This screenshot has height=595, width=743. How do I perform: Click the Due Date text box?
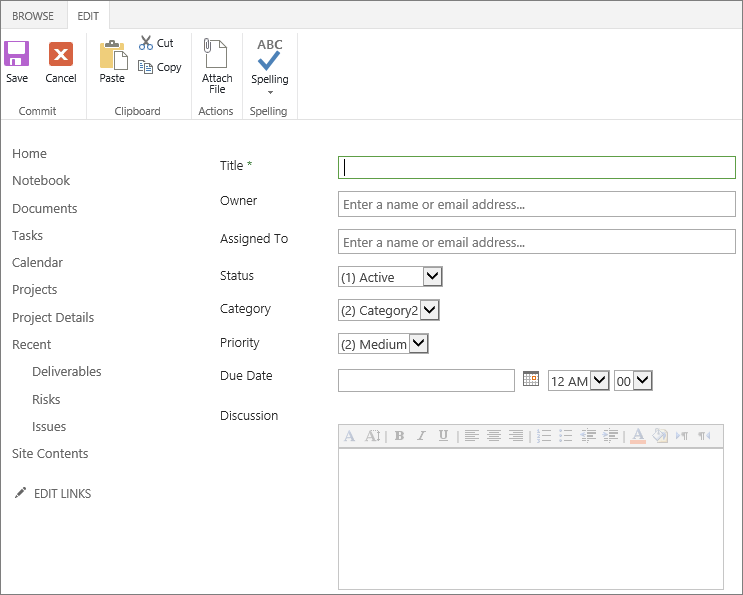point(426,380)
